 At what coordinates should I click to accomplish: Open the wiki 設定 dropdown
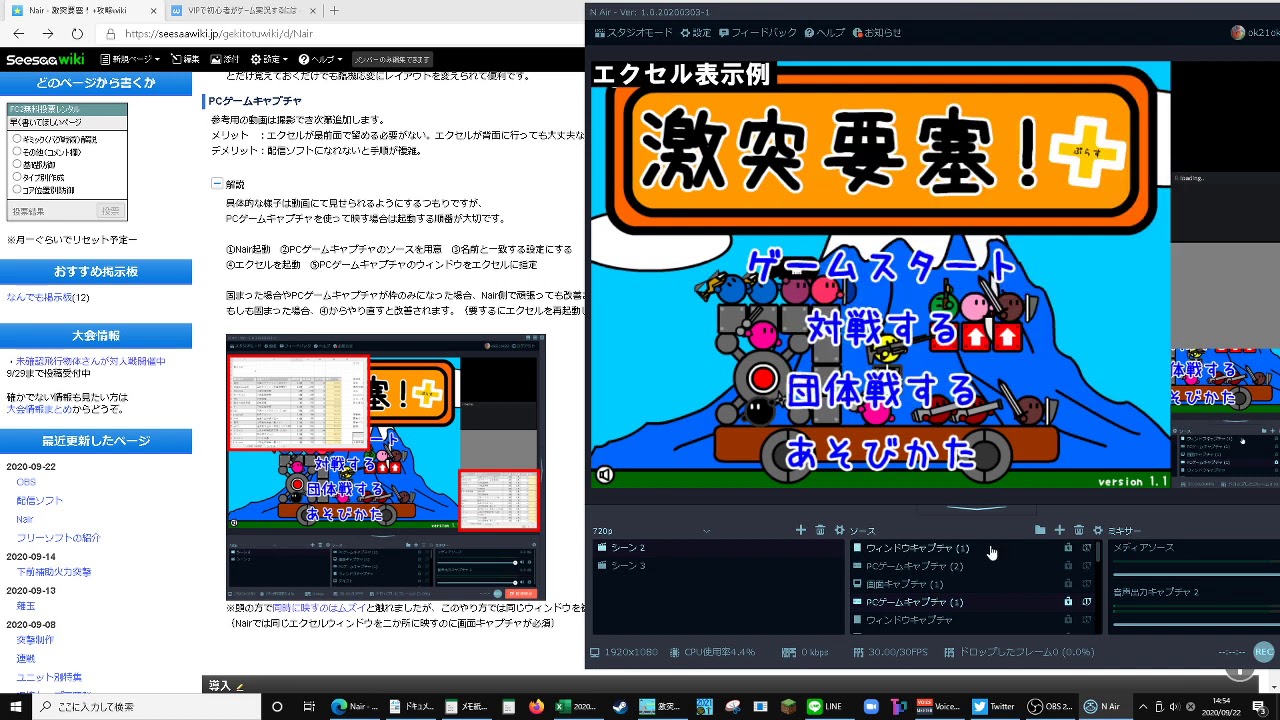coord(269,60)
